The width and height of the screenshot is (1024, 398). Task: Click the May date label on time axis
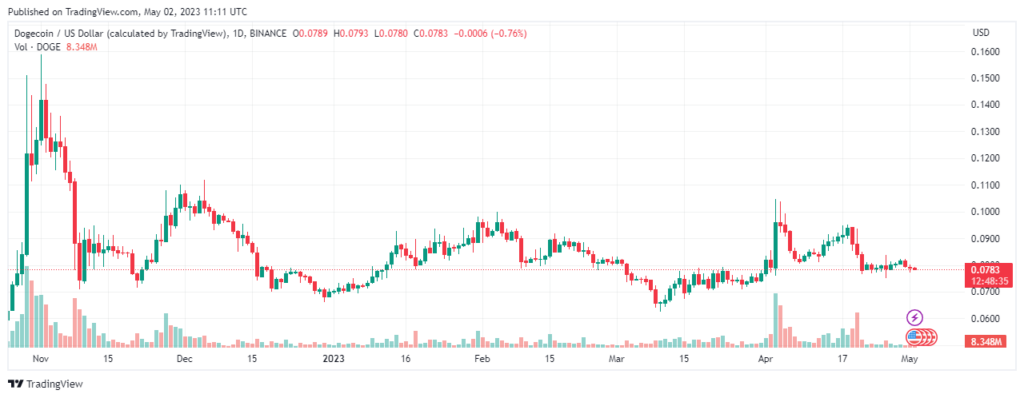coord(910,359)
